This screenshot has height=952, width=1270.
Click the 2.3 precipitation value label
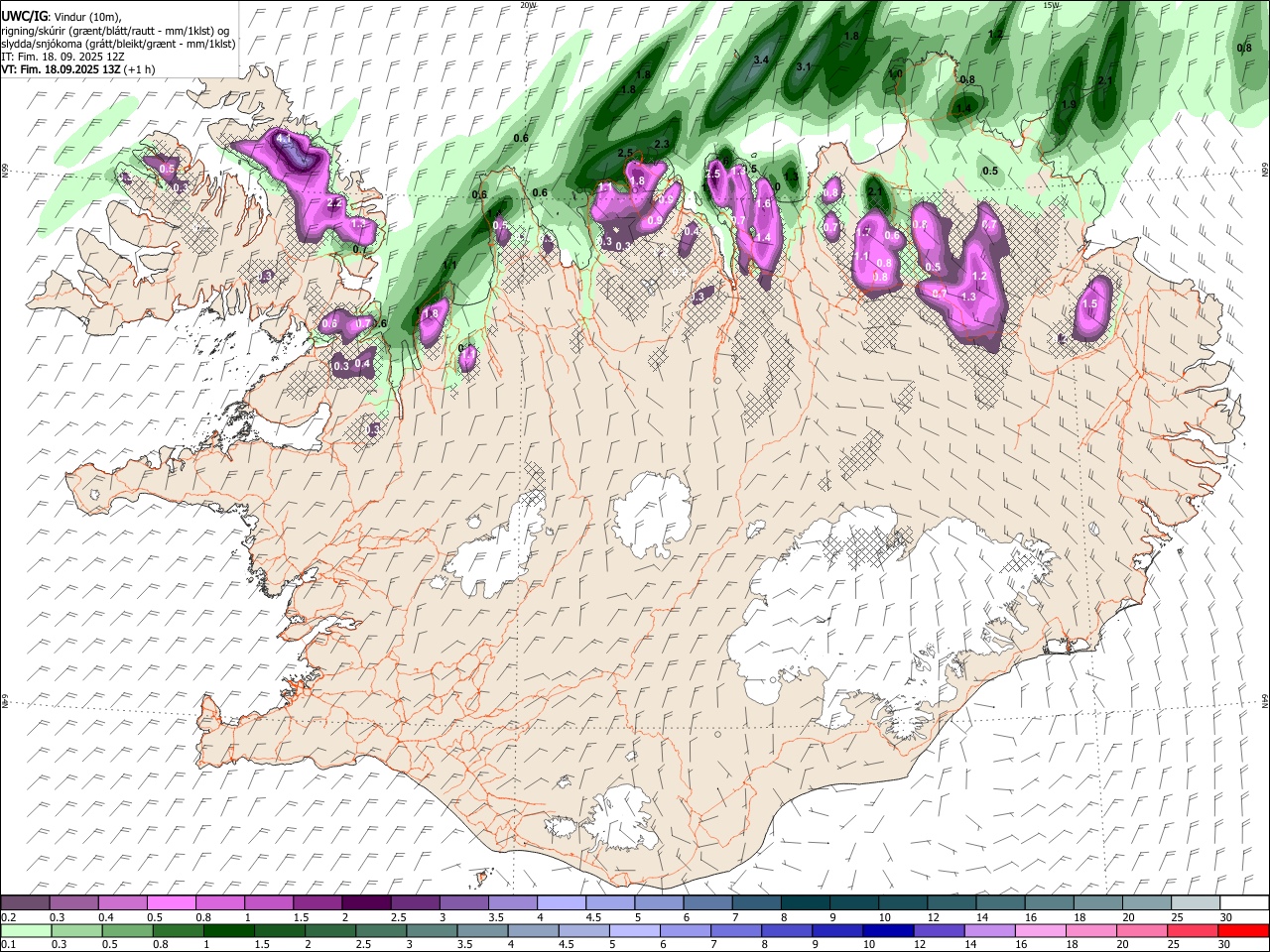(662, 145)
